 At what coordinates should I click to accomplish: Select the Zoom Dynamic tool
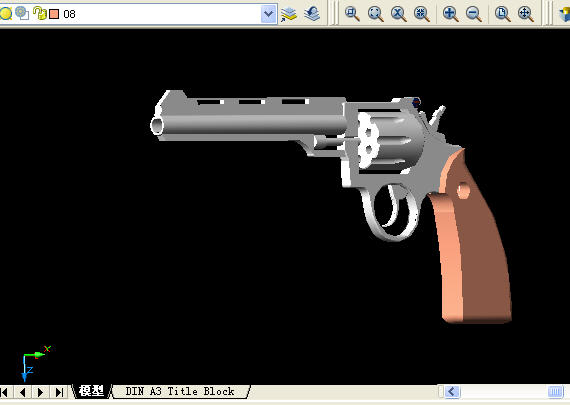click(375, 14)
